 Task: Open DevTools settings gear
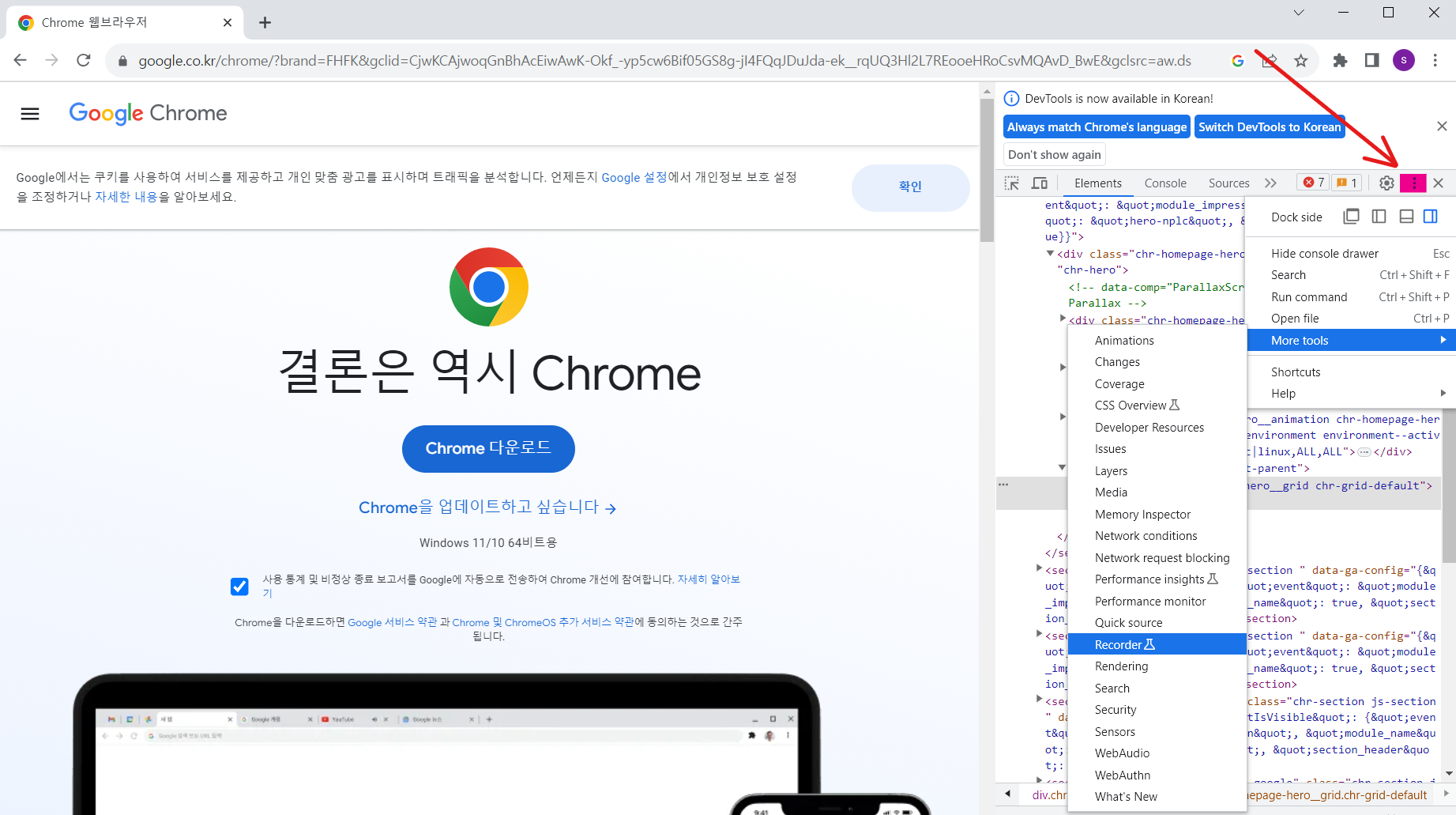point(1386,183)
